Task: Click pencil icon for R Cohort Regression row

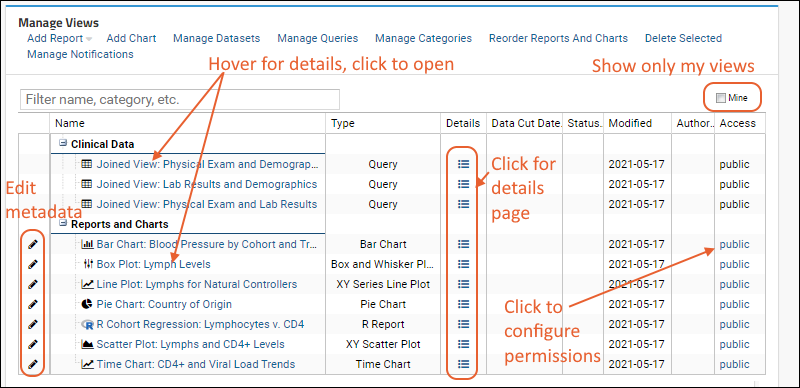Action: click(x=33, y=324)
